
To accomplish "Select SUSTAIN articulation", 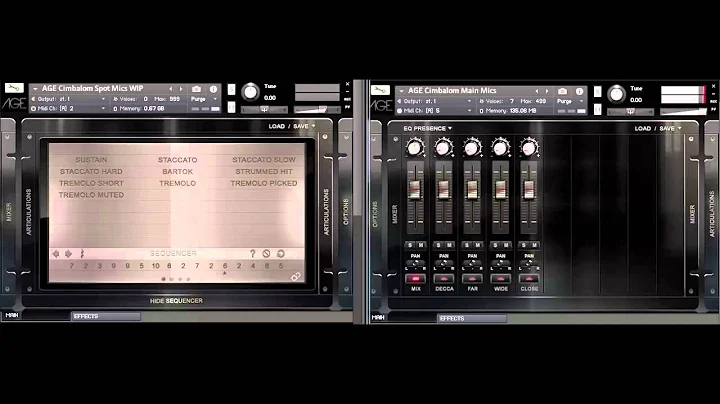I will click(x=91, y=160).
